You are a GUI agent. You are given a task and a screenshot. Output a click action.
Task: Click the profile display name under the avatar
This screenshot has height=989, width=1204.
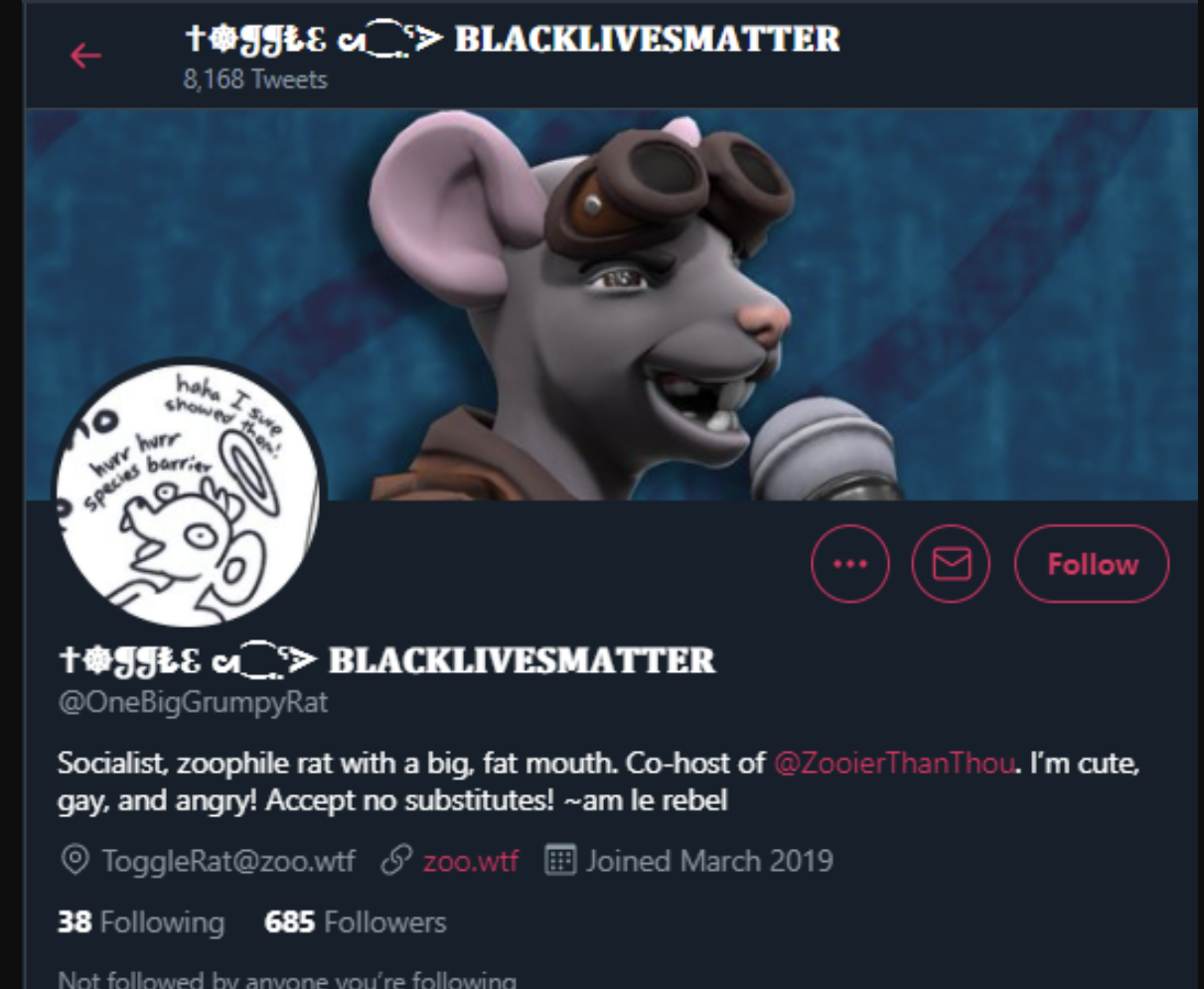(386, 660)
